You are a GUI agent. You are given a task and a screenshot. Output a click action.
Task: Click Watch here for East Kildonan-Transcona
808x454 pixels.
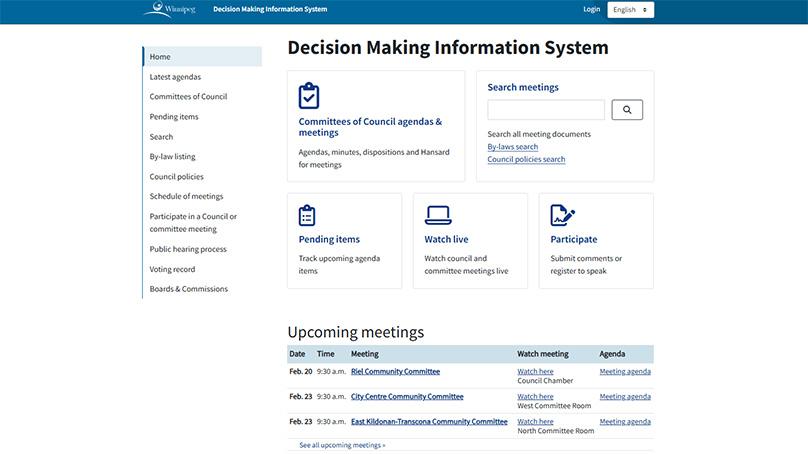535,422
